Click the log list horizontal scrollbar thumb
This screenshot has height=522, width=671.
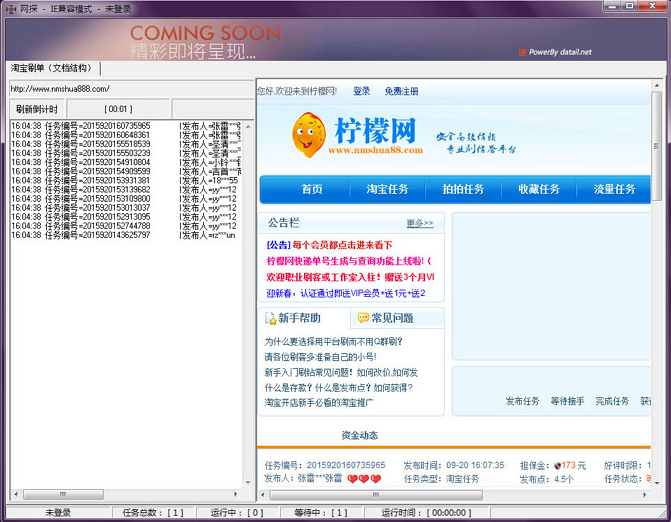click(63, 494)
